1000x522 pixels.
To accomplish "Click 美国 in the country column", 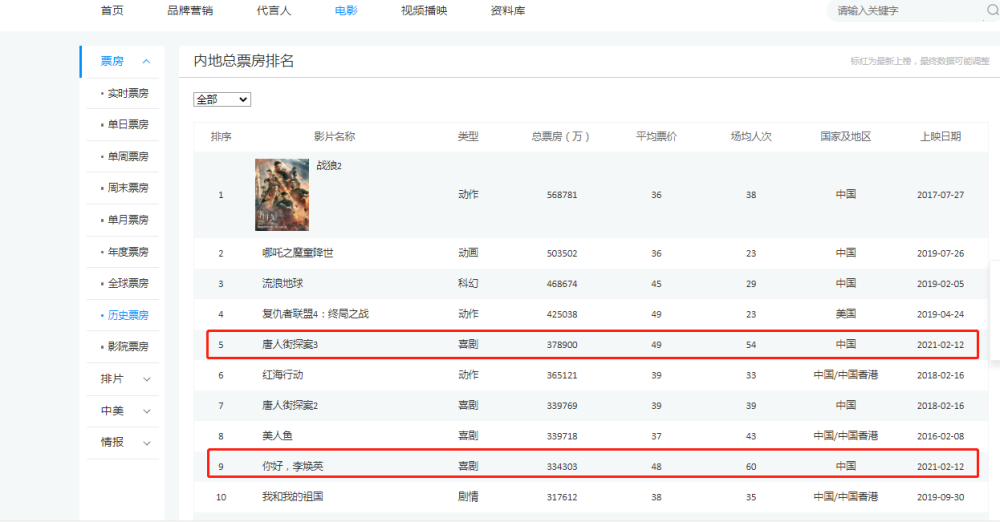I will (x=846, y=314).
